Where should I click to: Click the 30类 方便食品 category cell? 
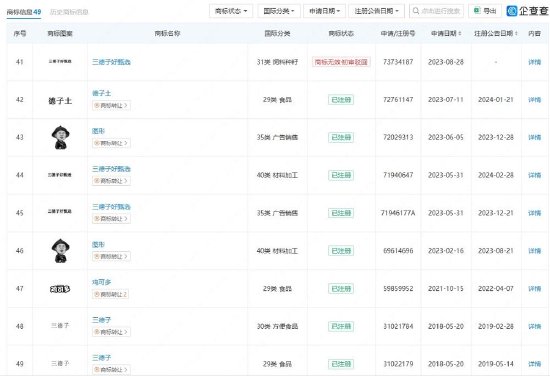277,327
